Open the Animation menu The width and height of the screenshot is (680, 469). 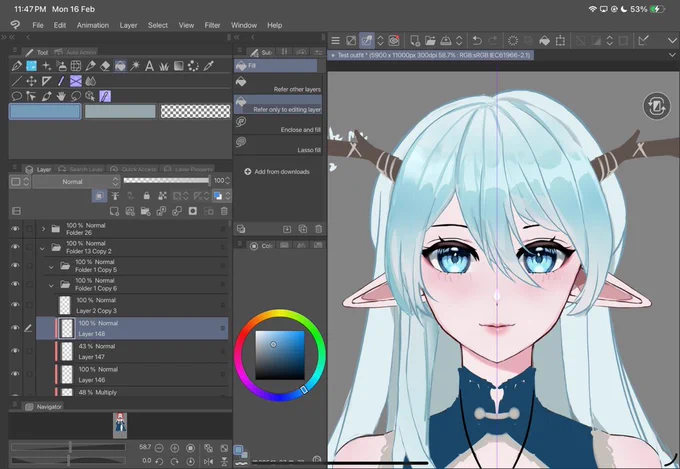(93, 25)
